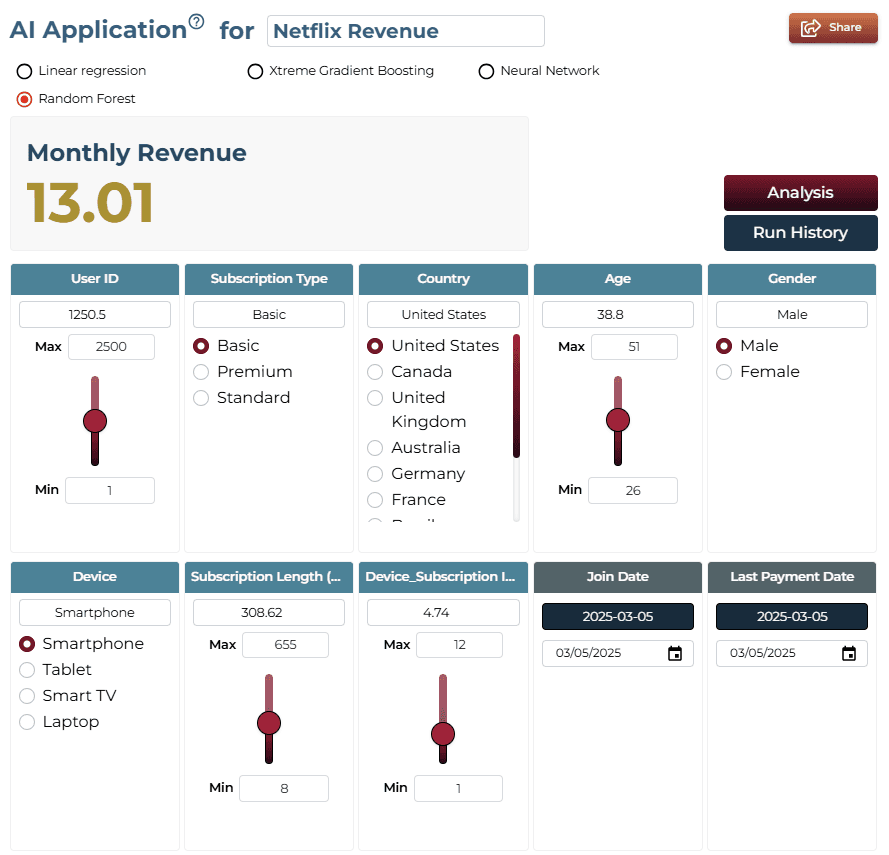Click the User ID Max input box

tap(111, 347)
